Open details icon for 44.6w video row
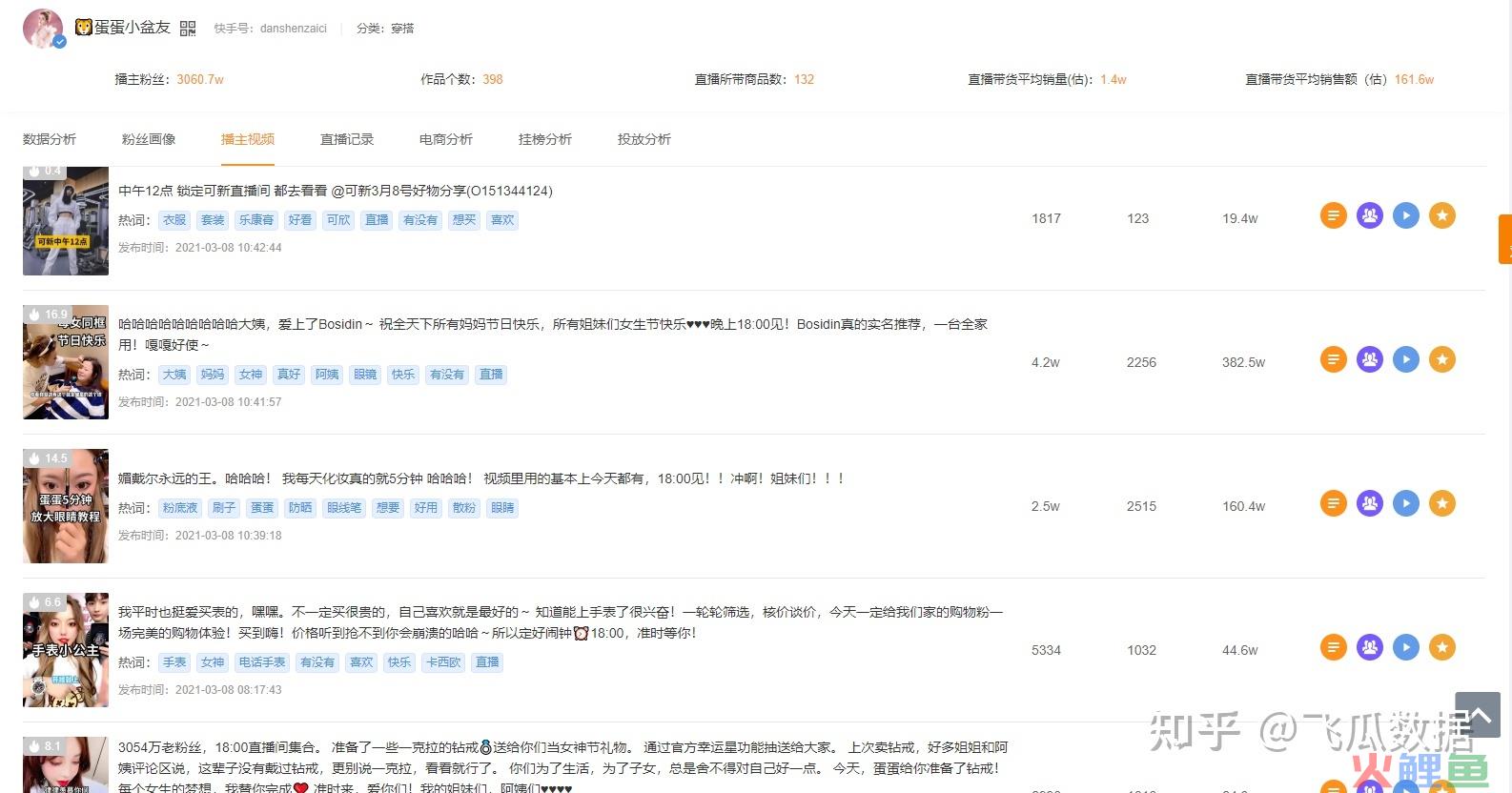1512x793 pixels. (x=1334, y=647)
